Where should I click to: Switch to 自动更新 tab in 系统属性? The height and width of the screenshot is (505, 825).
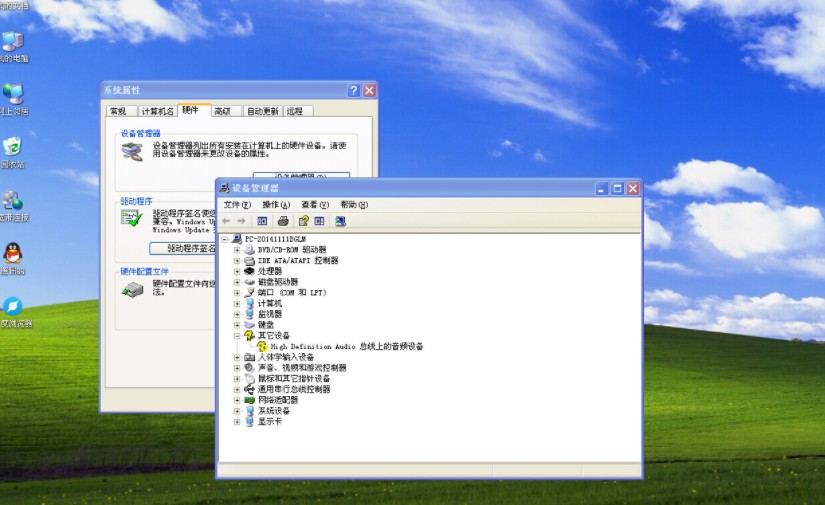point(263,112)
